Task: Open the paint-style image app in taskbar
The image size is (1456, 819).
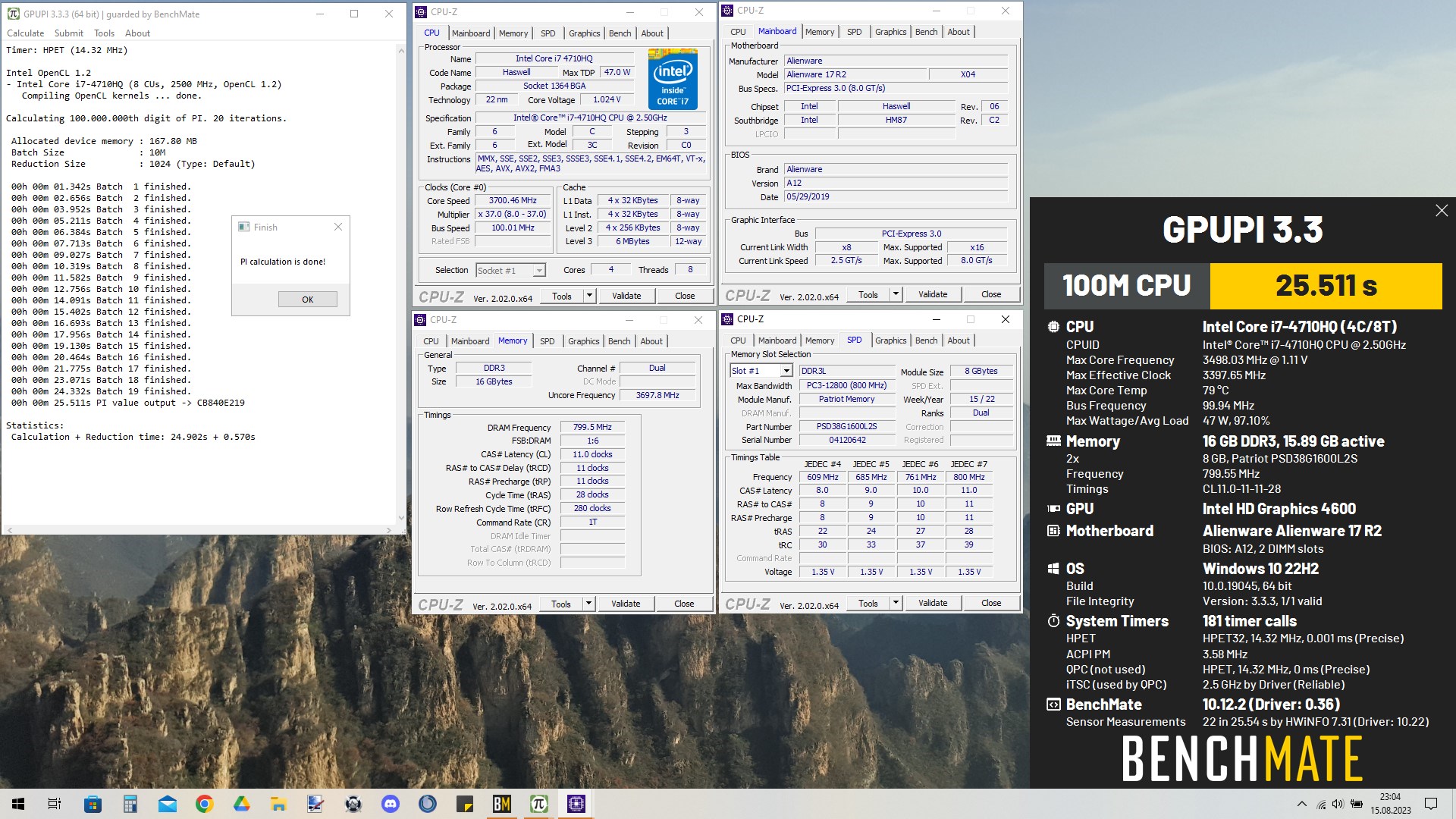Action: click(316, 804)
